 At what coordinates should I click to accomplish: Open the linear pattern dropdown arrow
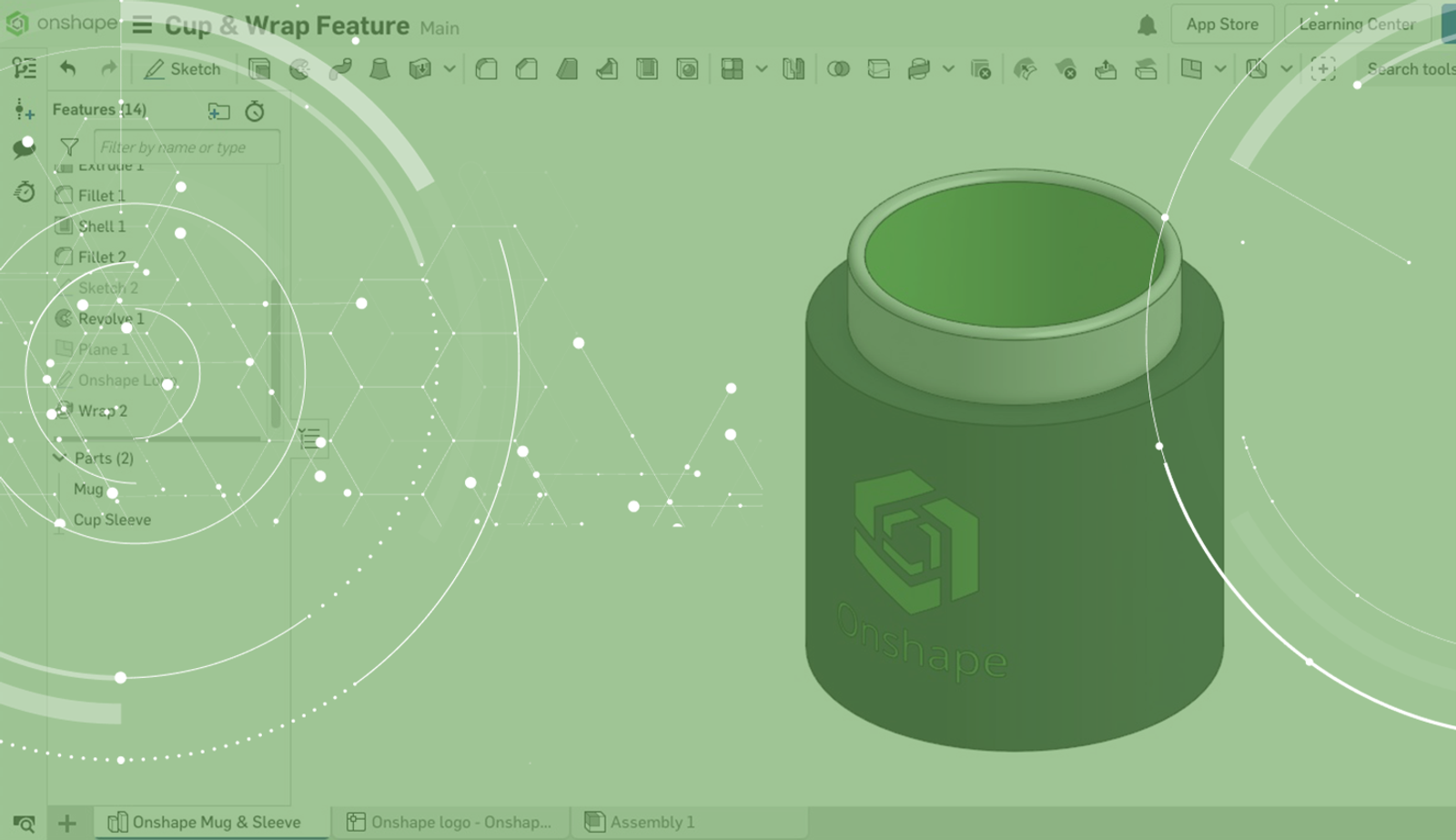[762, 68]
